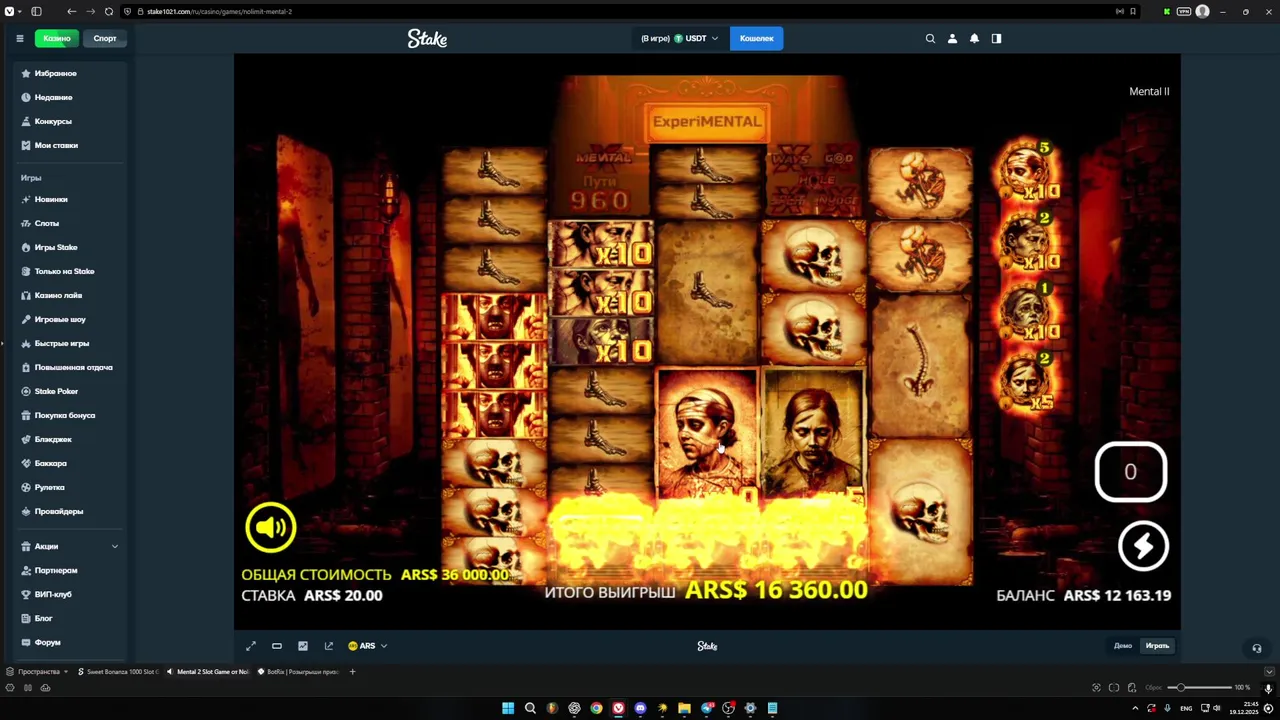This screenshot has width=1280, height=720.
Task: Open Недавние in the sidebar
Action: click(x=70, y=97)
